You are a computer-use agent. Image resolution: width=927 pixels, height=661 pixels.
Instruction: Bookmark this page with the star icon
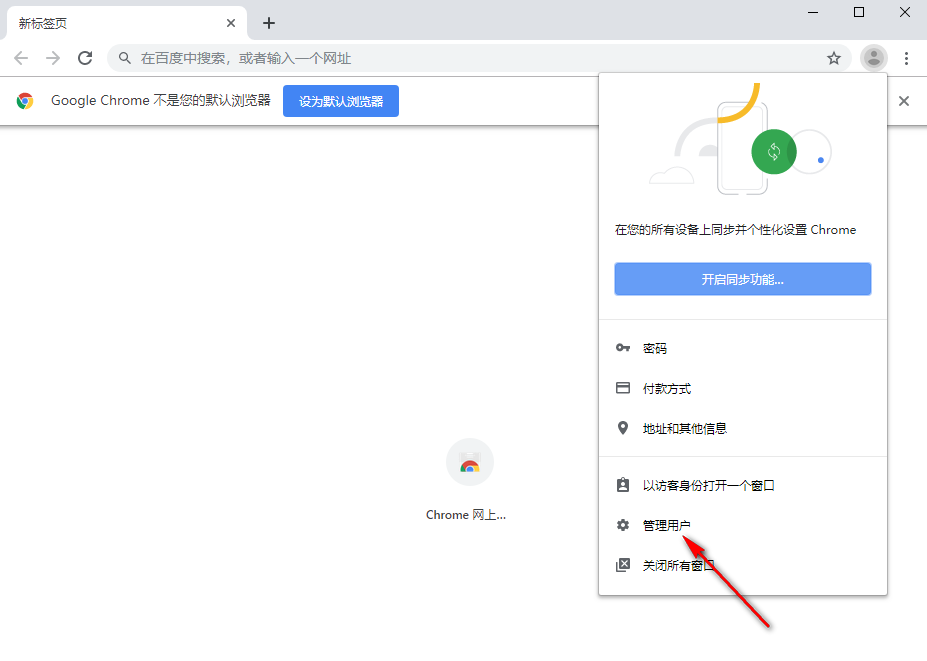(x=834, y=58)
